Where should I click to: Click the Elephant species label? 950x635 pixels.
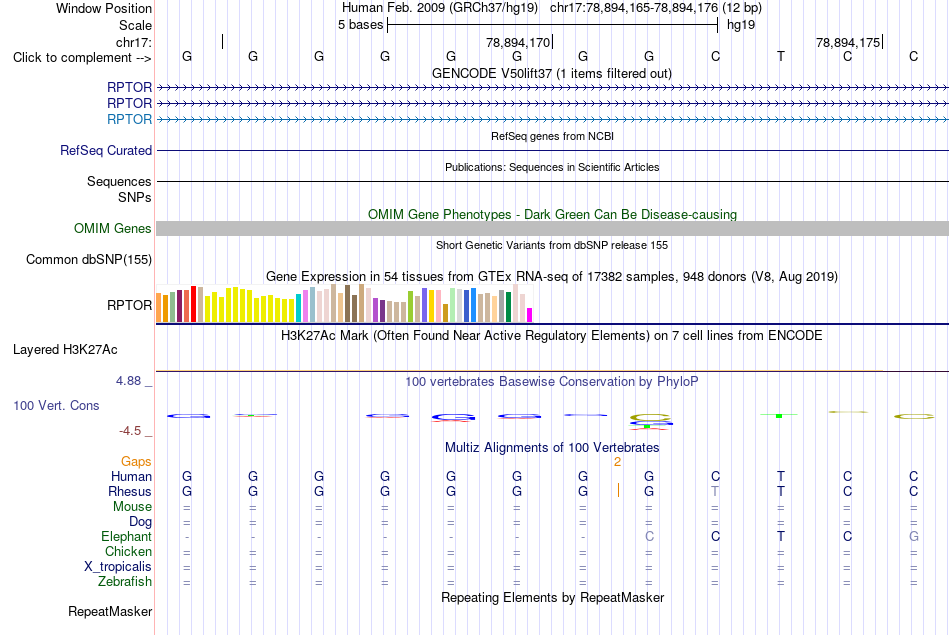pyautogui.click(x=127, y=536)
